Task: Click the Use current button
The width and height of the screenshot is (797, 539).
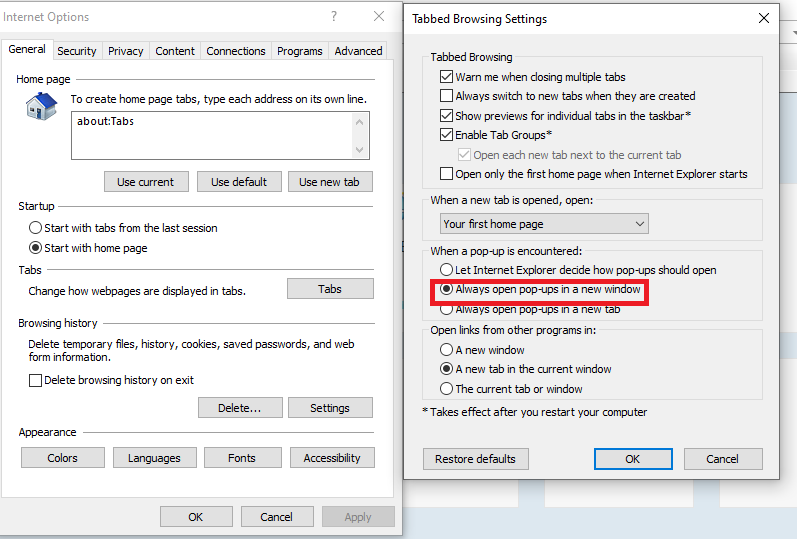Action: pyautogui.click(x=146, y=182)
